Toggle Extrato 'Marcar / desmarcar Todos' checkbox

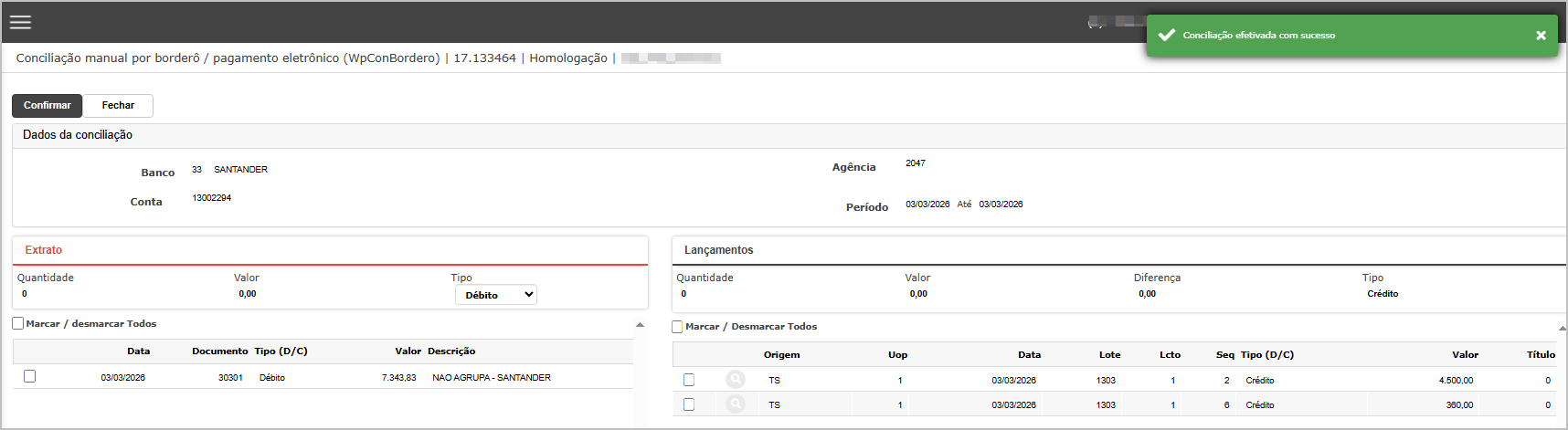pos(18,324)
